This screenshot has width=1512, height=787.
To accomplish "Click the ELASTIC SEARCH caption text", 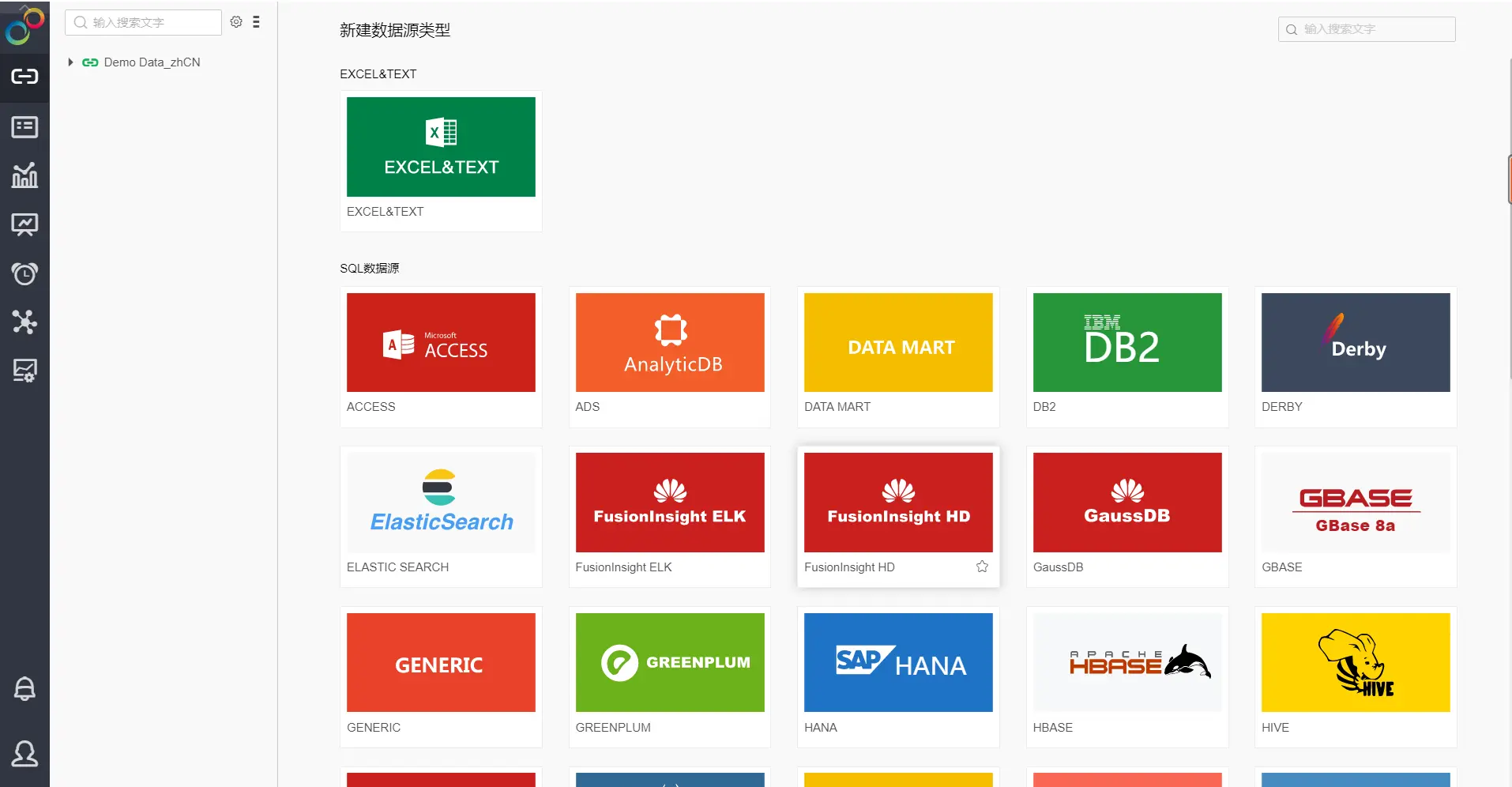I will [x=397, y=567].
